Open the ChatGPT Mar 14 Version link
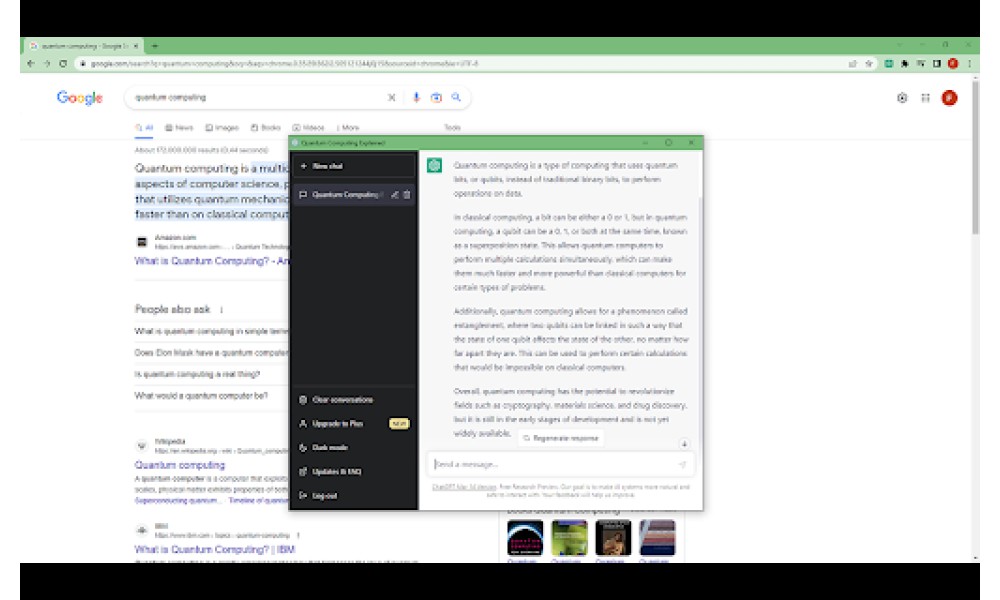Viewport: 1000px width, 600px height. click(464, 487)
